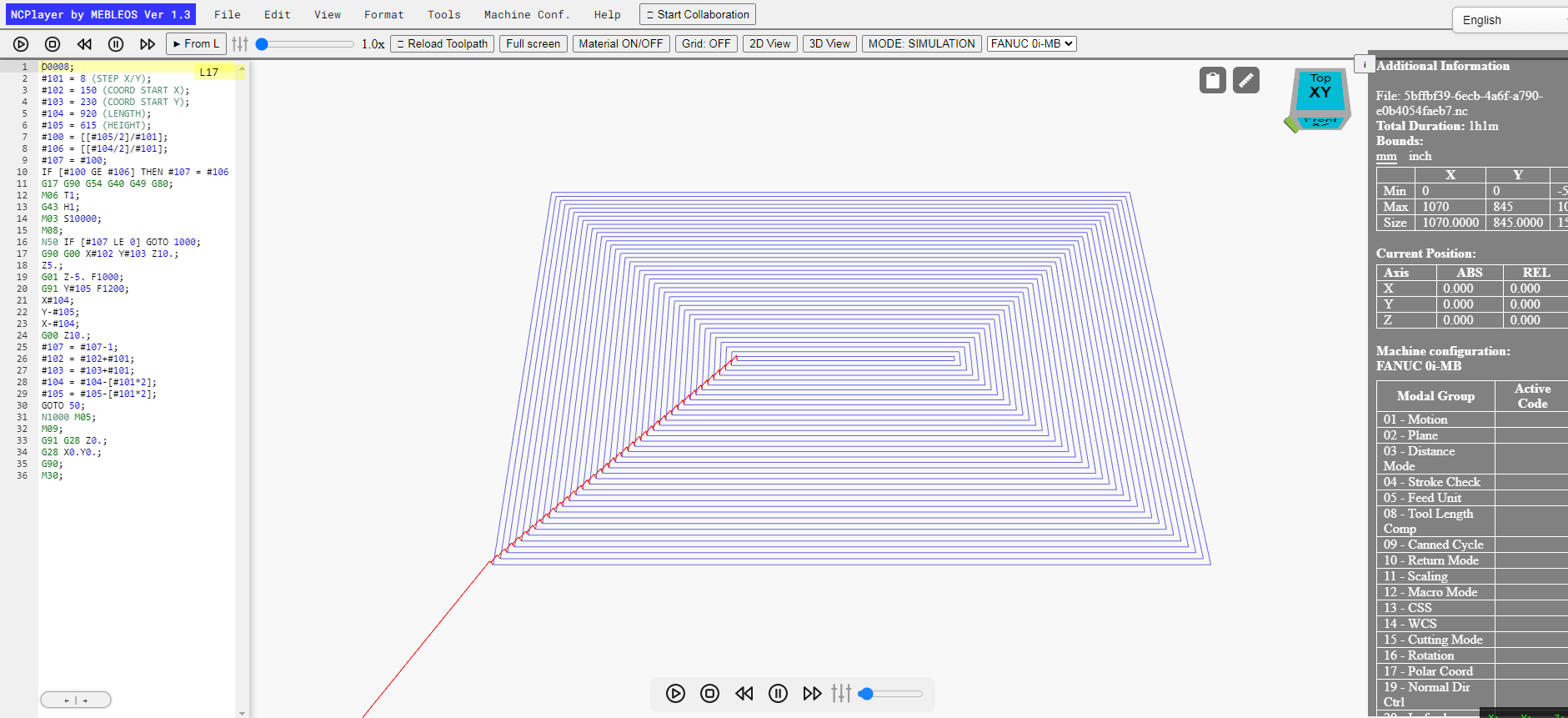Viewport: 1568px width, 718px height.
Task: Click code line 'N1000 M05;'
Action: pyautogui.click(x=69, y=417)
